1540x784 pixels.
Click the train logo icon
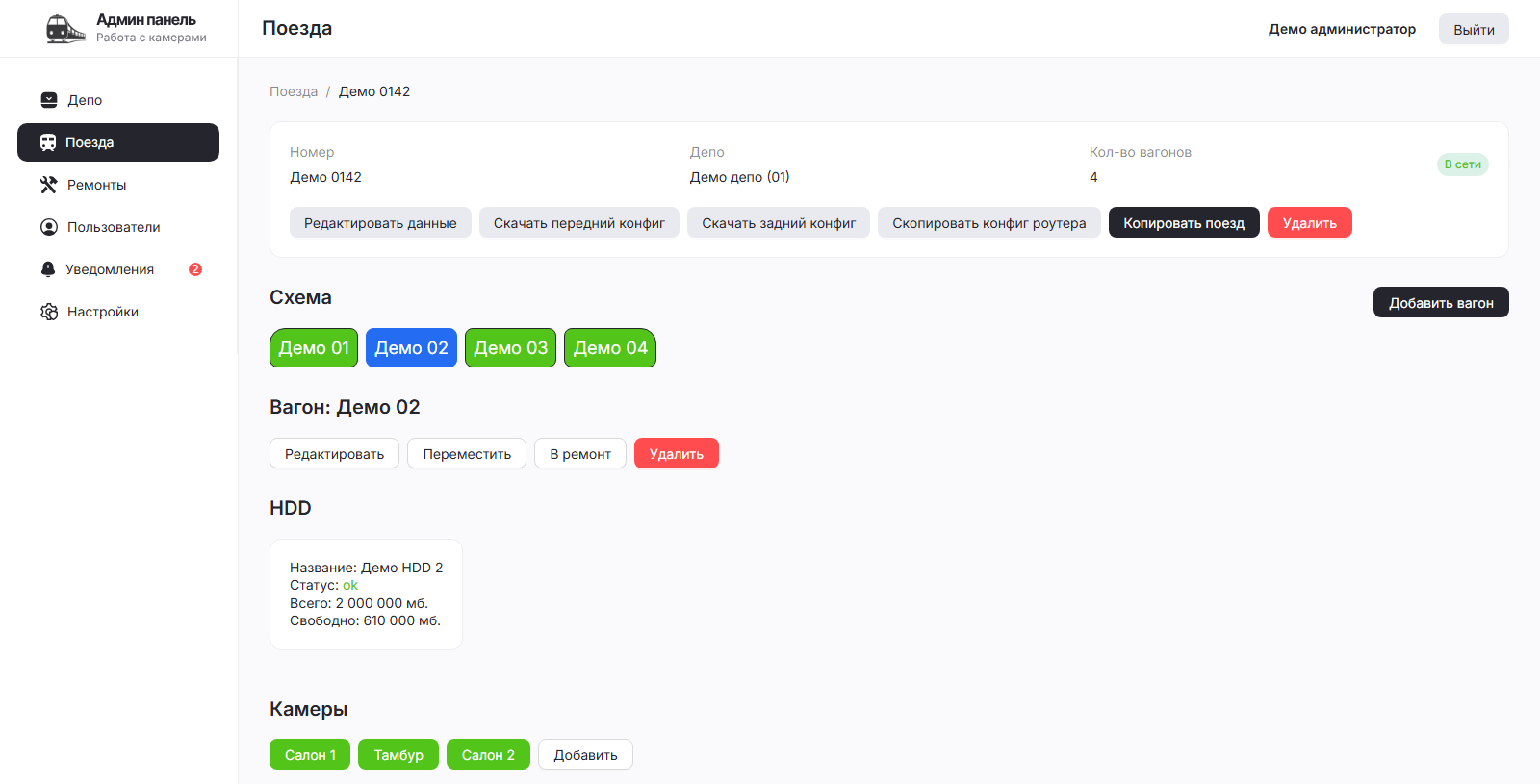tap(65, 29)
